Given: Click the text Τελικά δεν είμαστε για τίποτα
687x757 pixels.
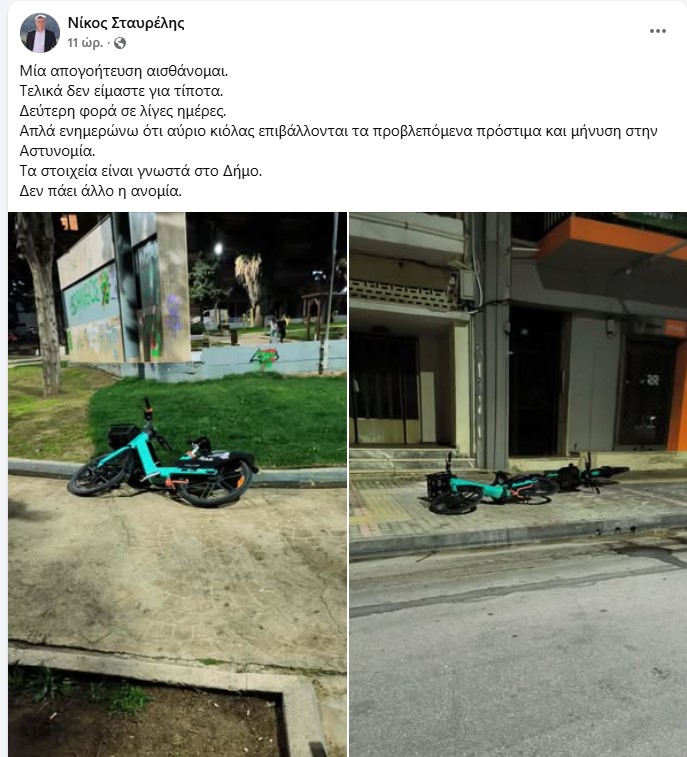Looking at the screenshot, I should (x=121, y=91).
